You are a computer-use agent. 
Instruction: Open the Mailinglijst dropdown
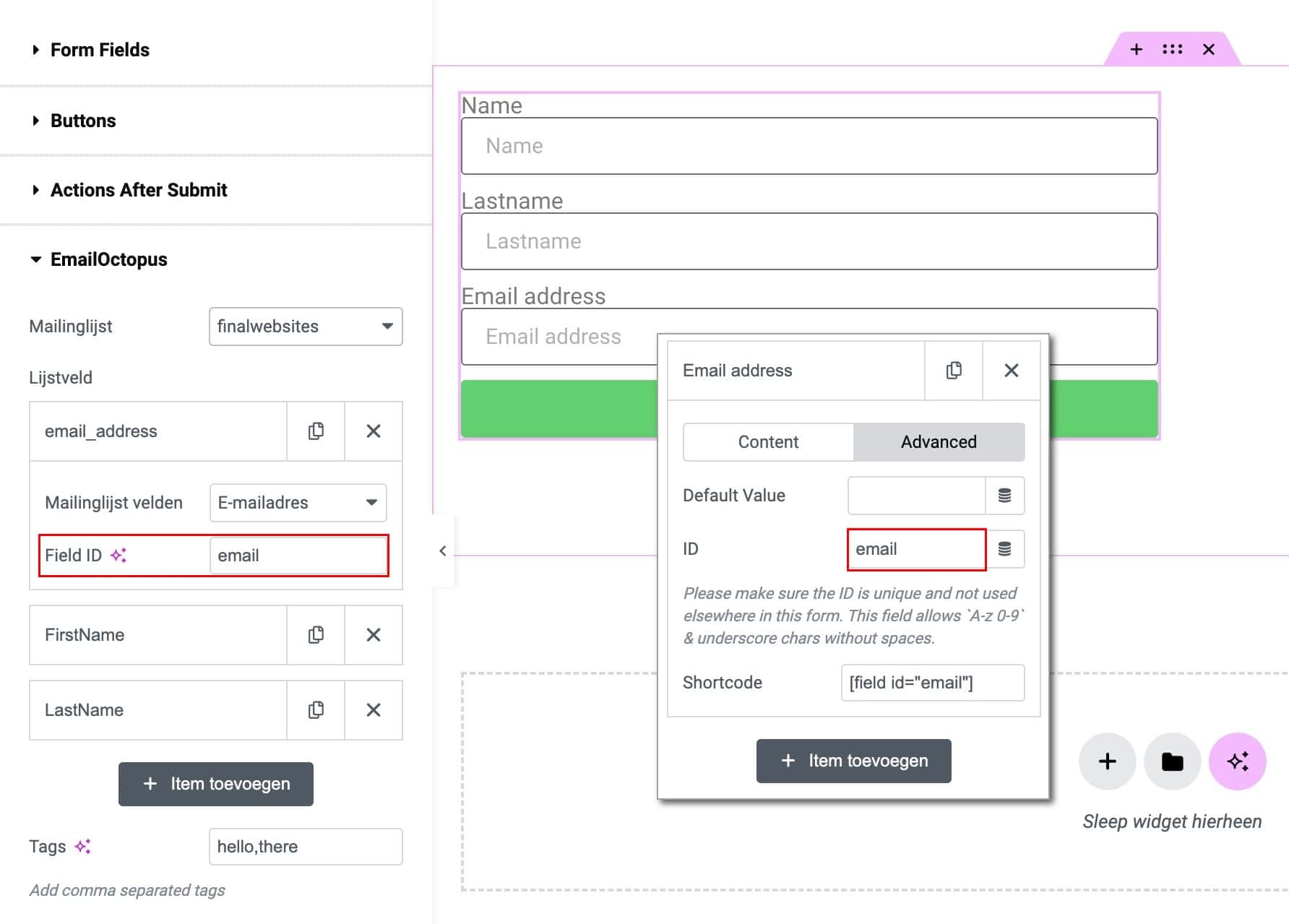tap(306, 327)
